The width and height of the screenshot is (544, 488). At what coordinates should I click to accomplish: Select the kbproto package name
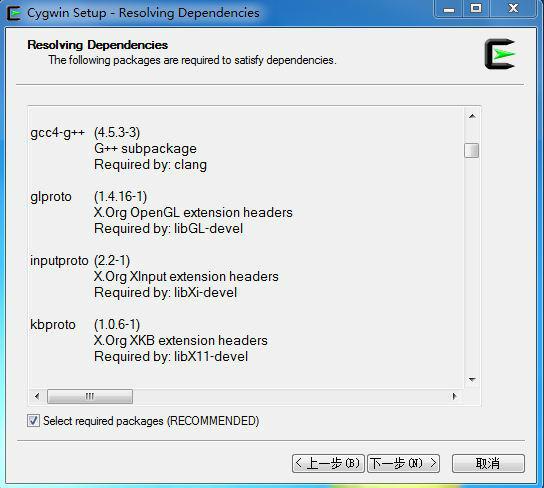[x=53, y=325]
